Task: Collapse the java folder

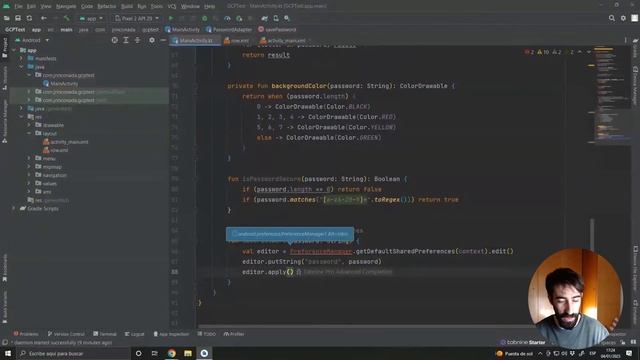Action: coord(22,67)
